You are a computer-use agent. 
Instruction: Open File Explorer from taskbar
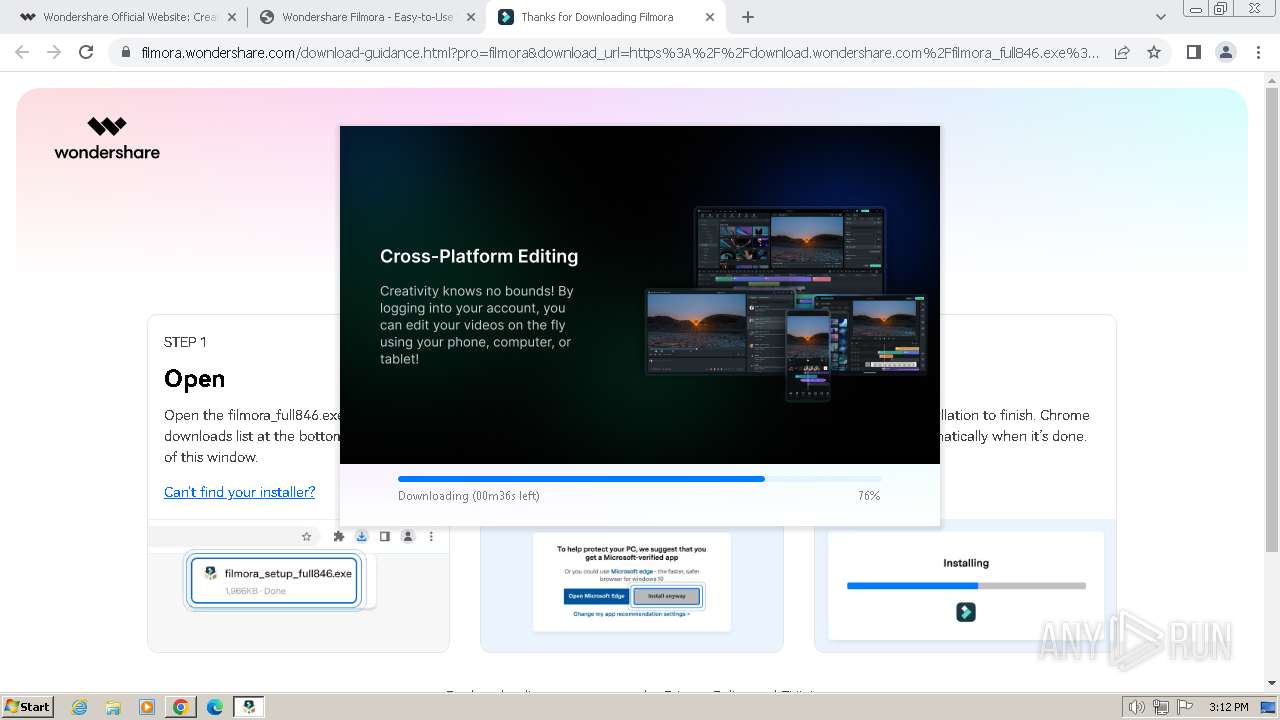click(x=113, y=707)
